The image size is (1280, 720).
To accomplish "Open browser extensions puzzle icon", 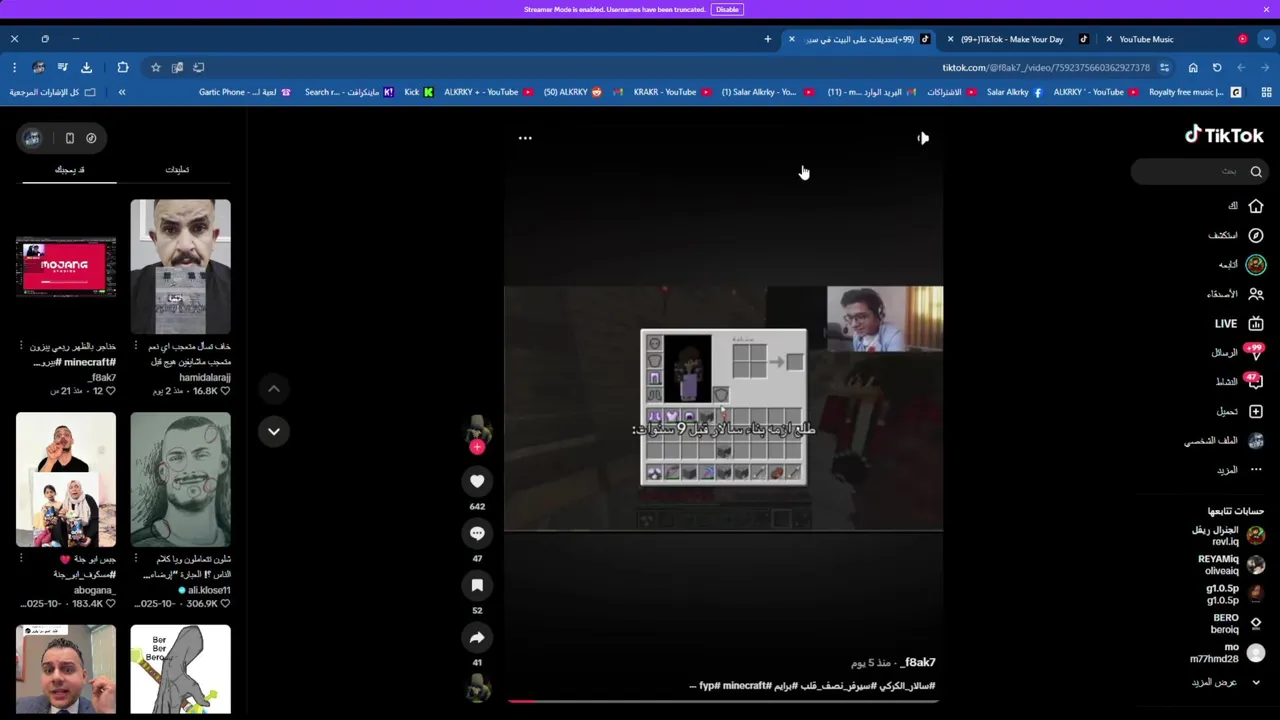I will point(123,67).
